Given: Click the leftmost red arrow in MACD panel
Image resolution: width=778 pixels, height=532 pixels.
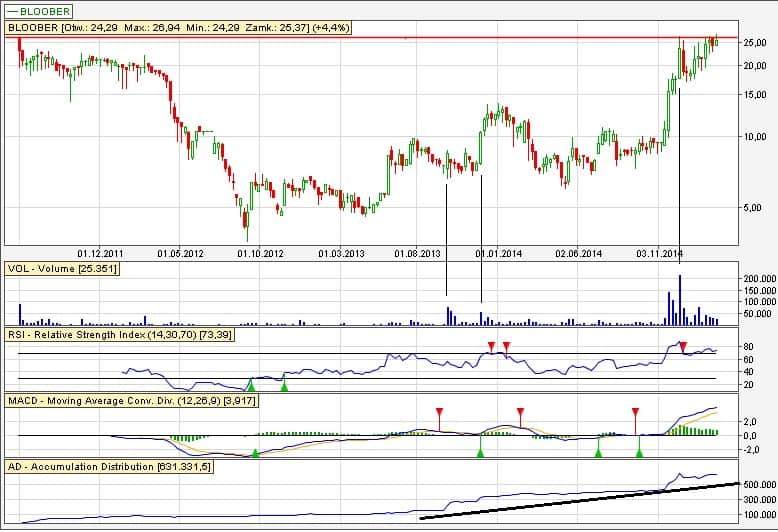Looking at the screenshot, I should (438, 412).
